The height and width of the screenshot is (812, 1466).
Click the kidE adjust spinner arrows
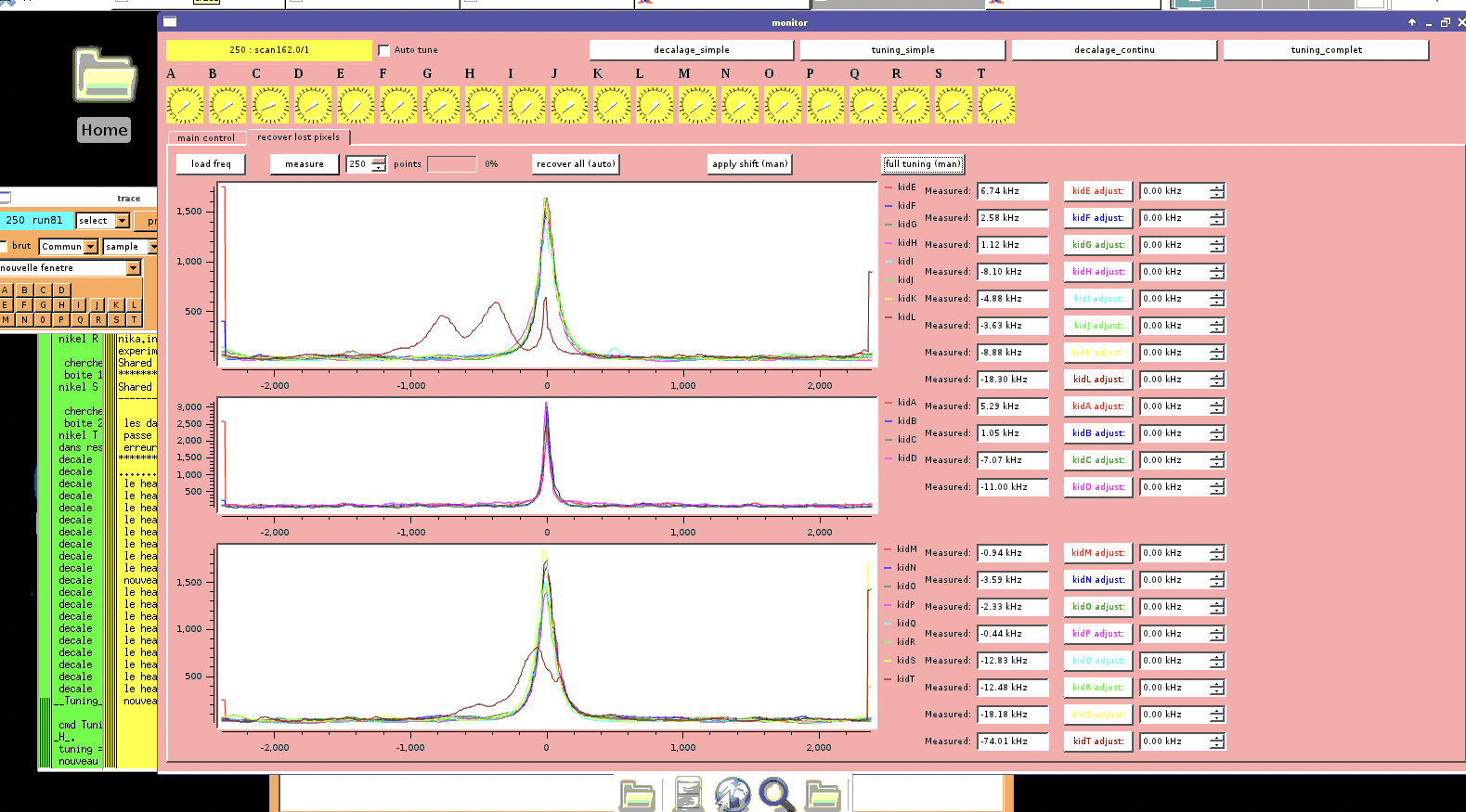pyautogui.click(x=1216, y=191)
